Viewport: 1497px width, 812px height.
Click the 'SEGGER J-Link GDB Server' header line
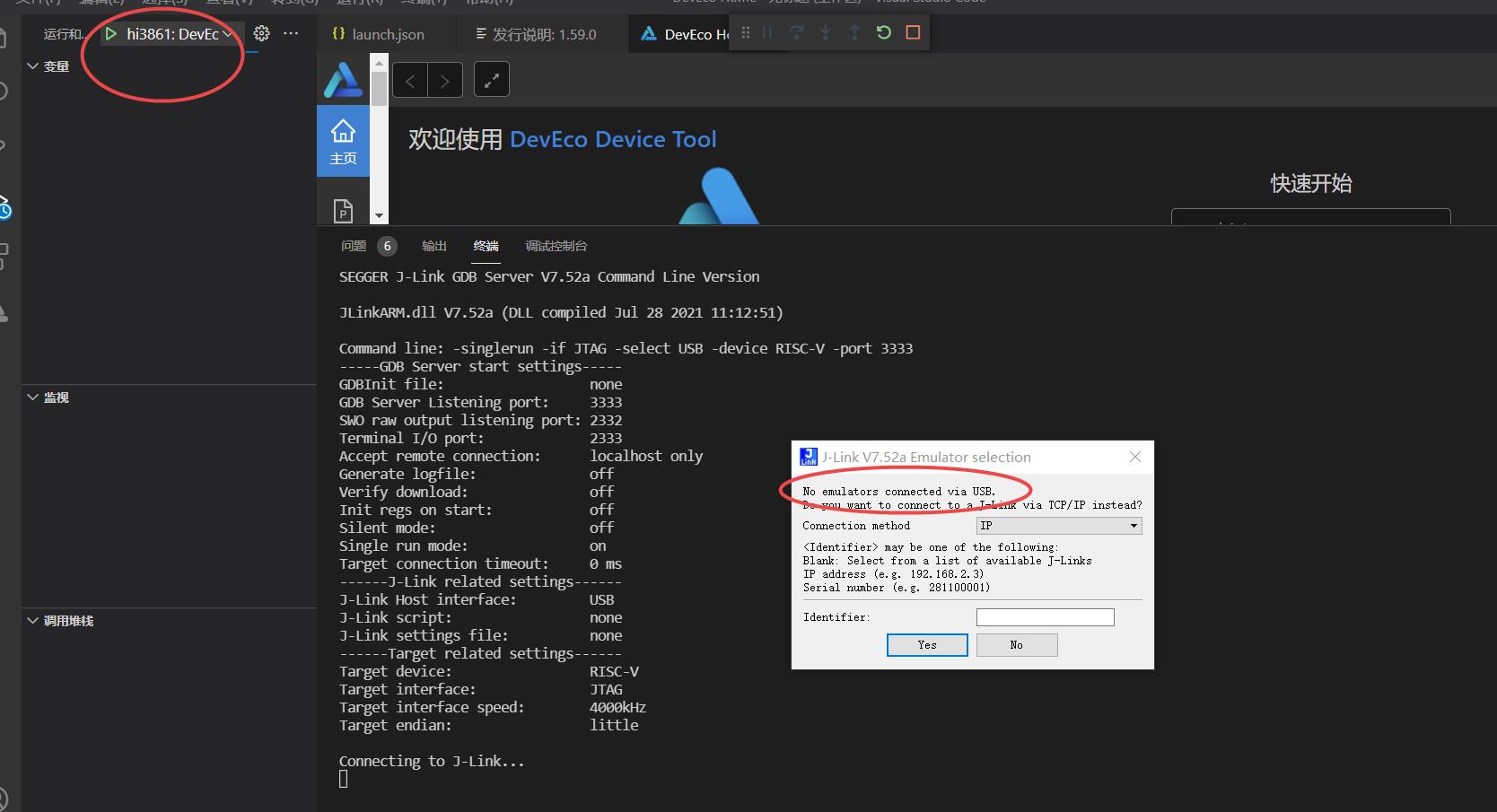click(x=549, y=276)
